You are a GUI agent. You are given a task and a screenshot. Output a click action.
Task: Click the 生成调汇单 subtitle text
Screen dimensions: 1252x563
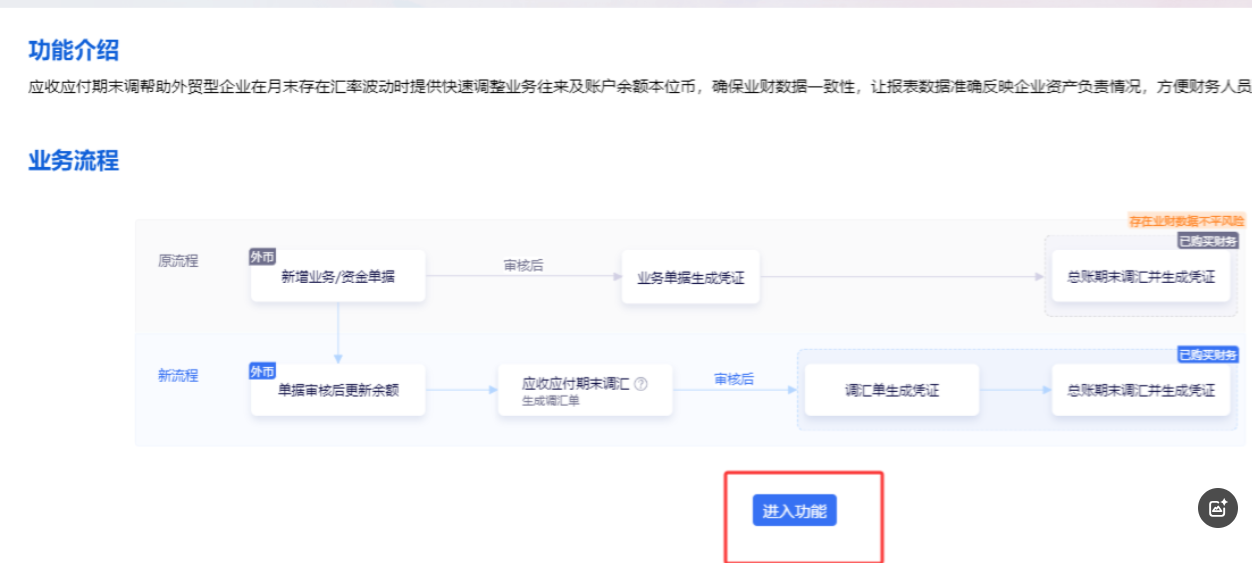[551, 401]
